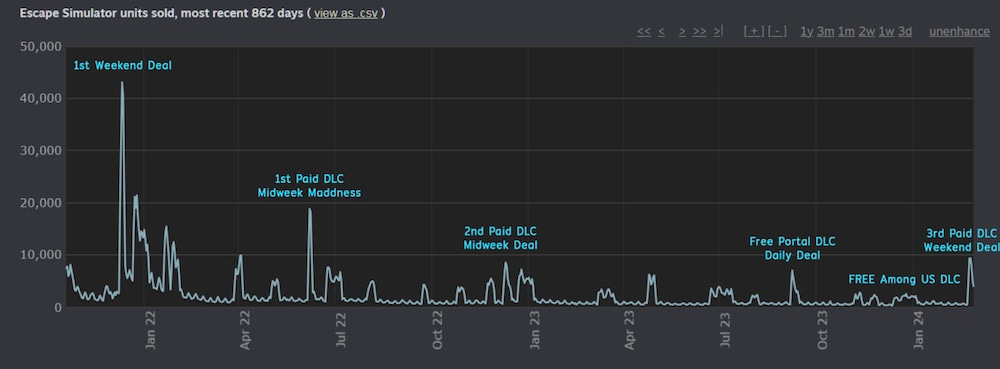
Task: Click the 'unenhance' link
Action: pos(959,31)
